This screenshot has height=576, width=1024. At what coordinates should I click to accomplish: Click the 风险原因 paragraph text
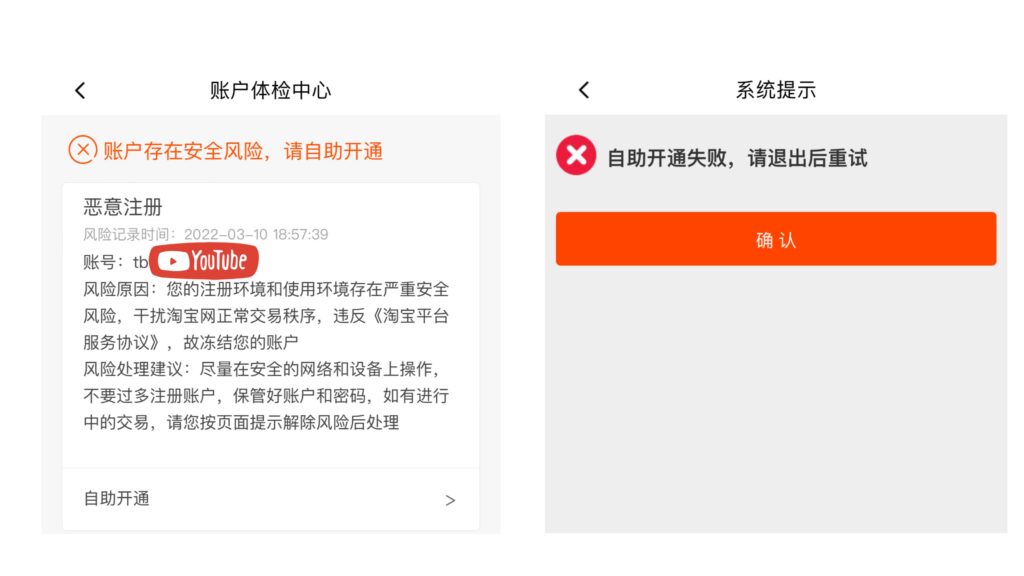(x=266, y=315)
